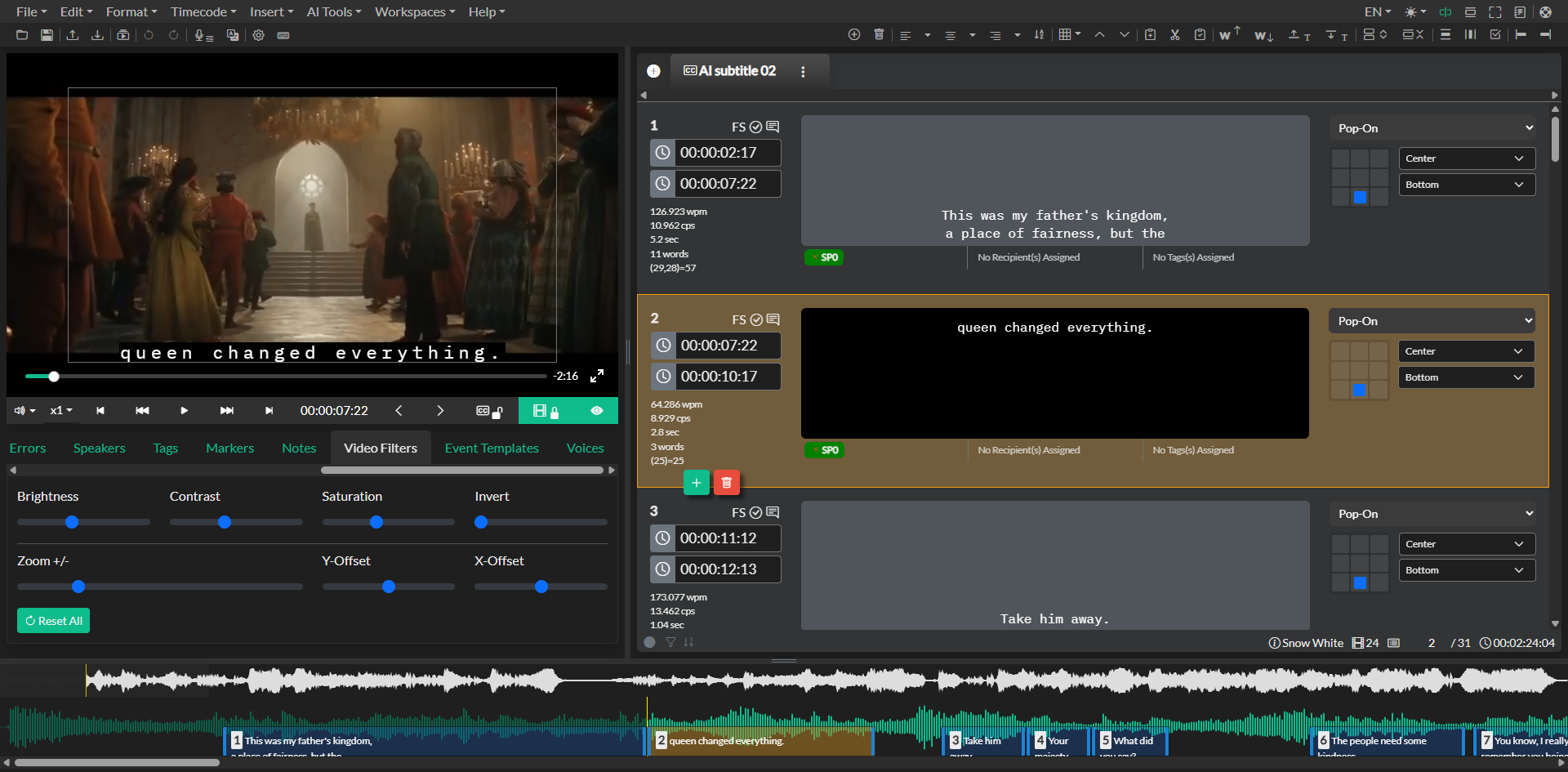Adjust the Brightness slider handle
1568x772 pixels.
coord(72,522)
